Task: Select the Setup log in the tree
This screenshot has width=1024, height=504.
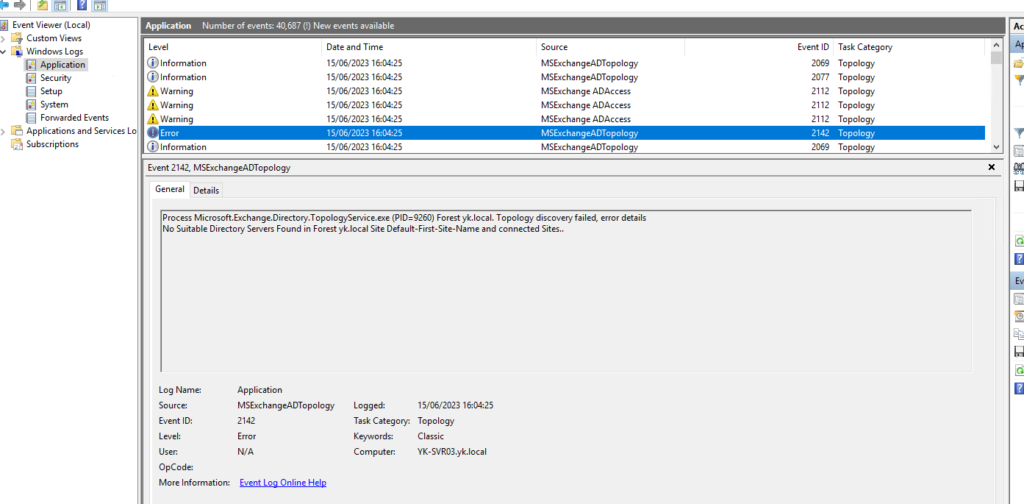Action: point(51,91)
